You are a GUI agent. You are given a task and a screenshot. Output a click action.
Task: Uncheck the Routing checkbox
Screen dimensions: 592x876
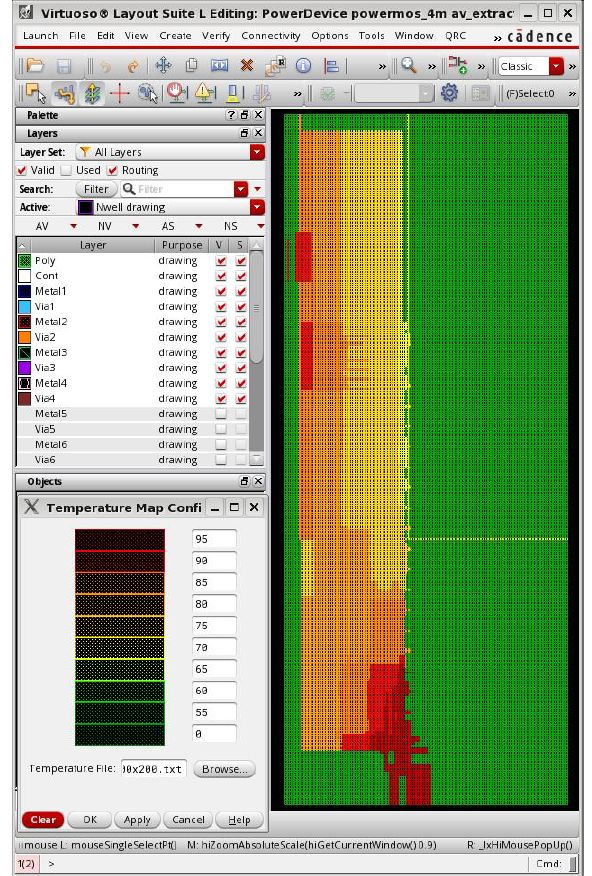click(x=112, y=170)
